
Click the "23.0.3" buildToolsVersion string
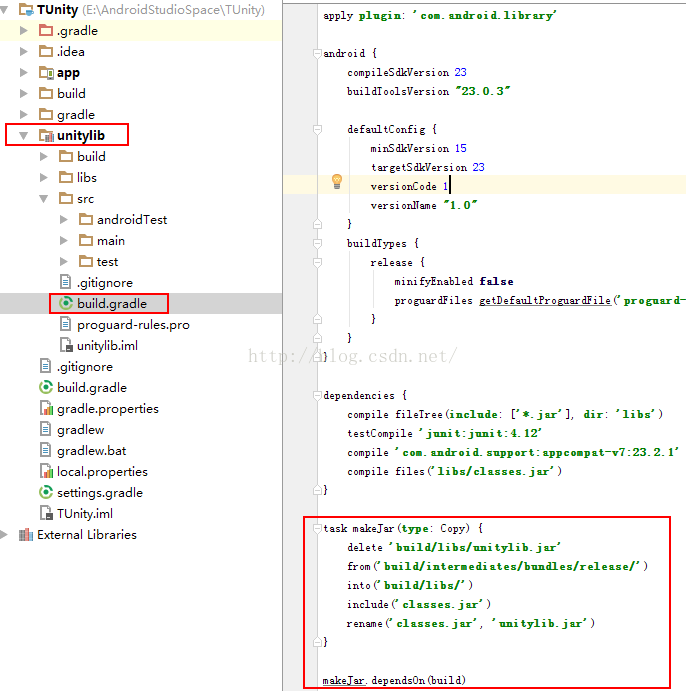483,91
